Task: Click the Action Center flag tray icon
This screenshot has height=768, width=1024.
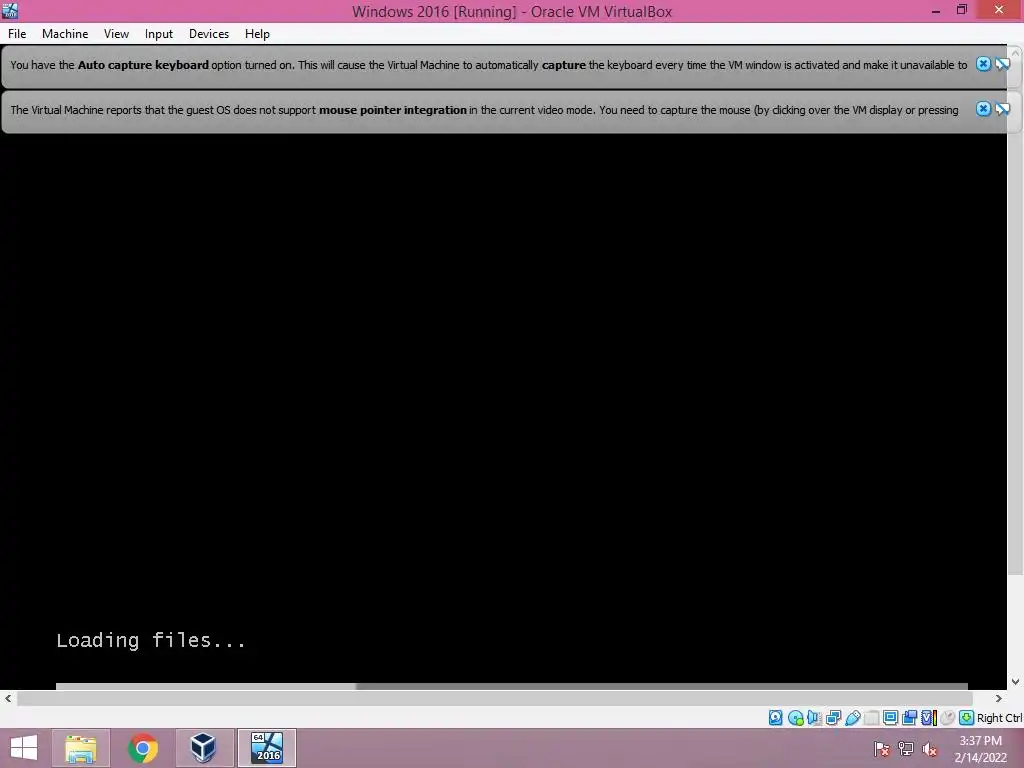Action: (882, 749)
